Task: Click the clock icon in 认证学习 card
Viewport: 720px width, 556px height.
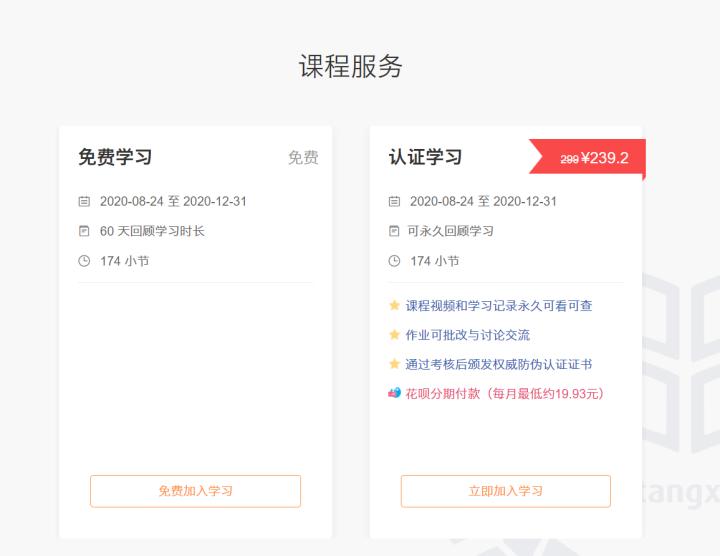Action: [394, 261]
